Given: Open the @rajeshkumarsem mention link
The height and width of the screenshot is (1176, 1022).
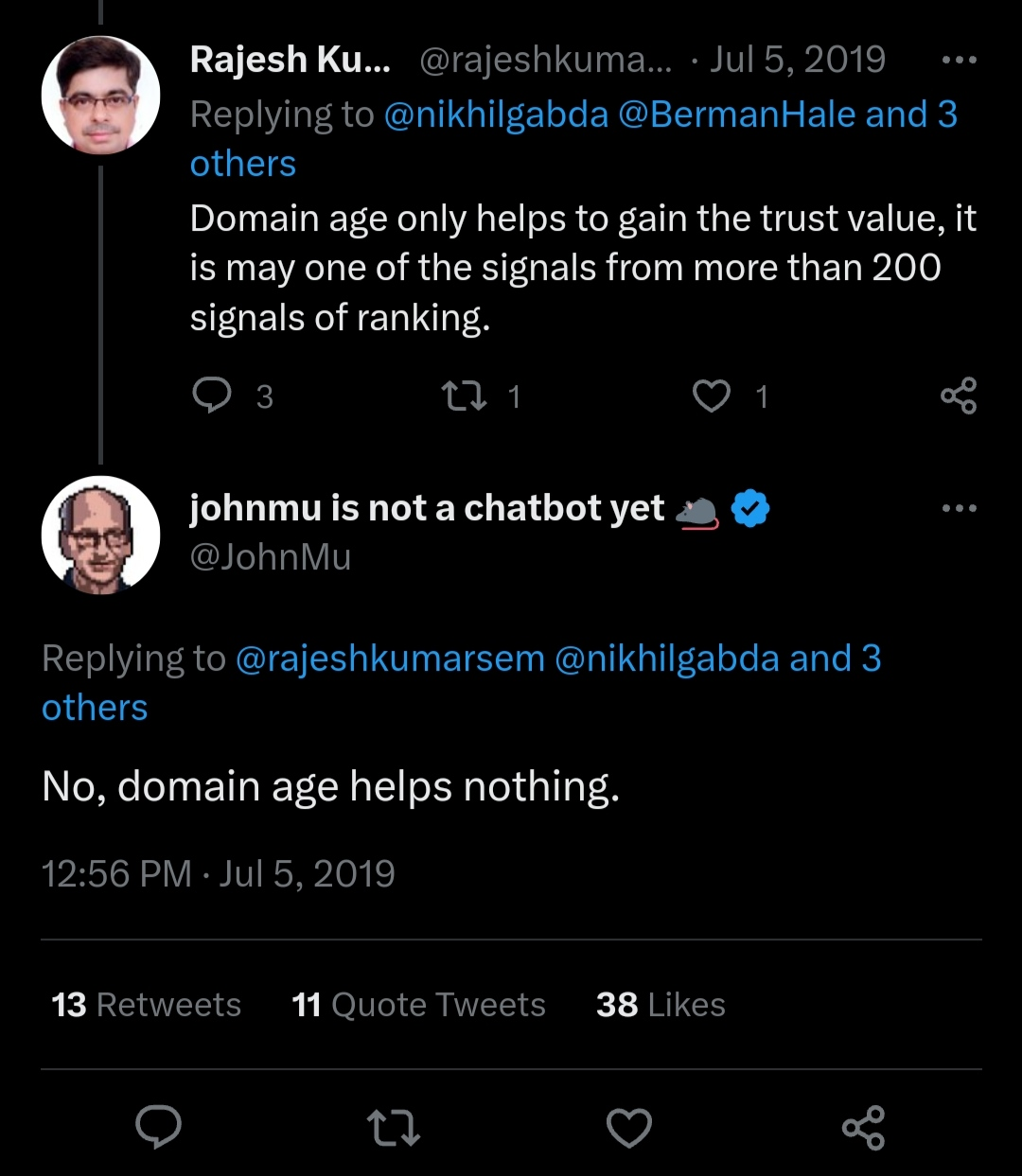Looking at the screenshot, I should point(389,658).
